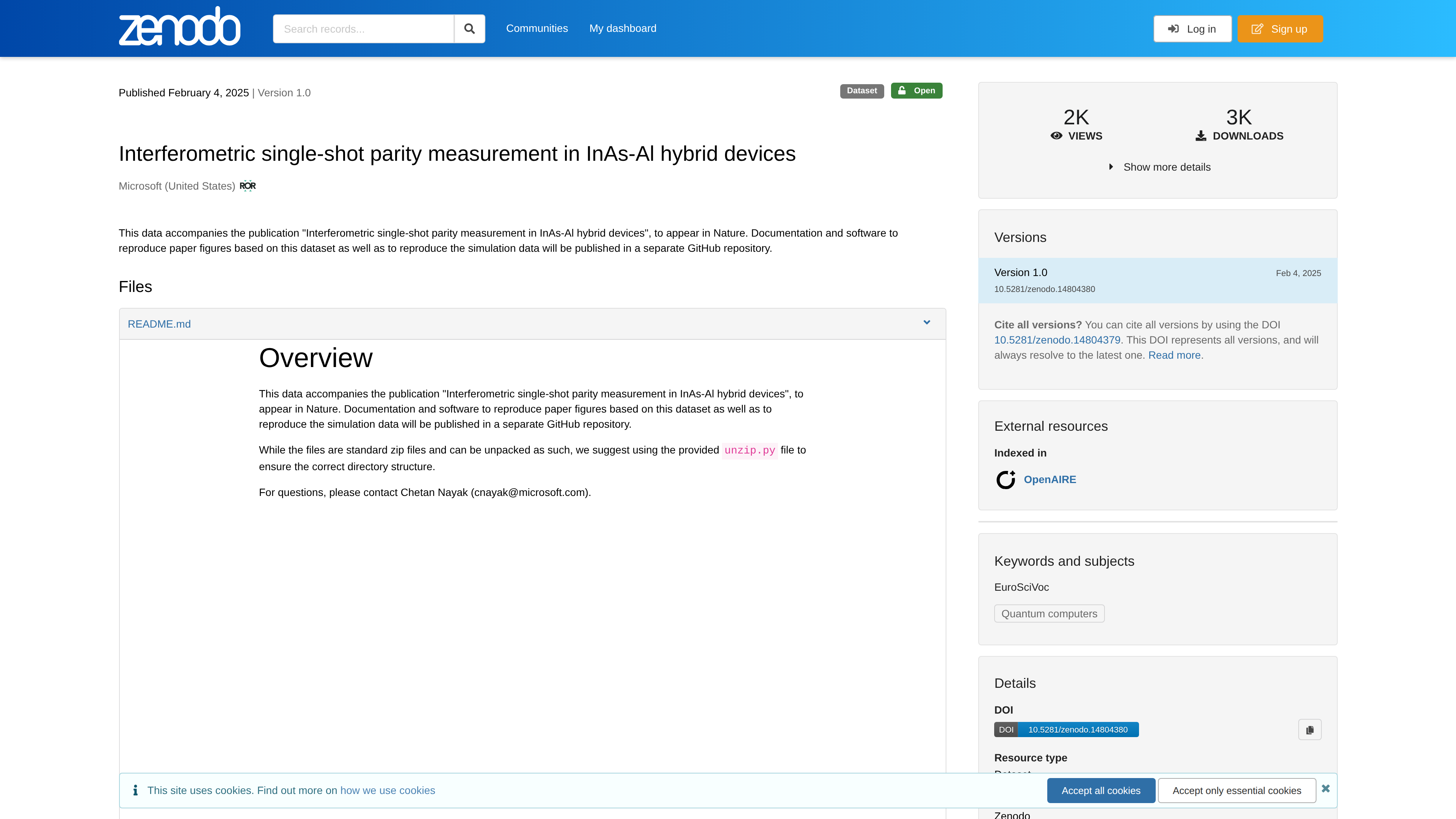The width and height of the screenshot is (1456, 819).
Task: Open the Communities menu item
Action: (x=537, y=28)
